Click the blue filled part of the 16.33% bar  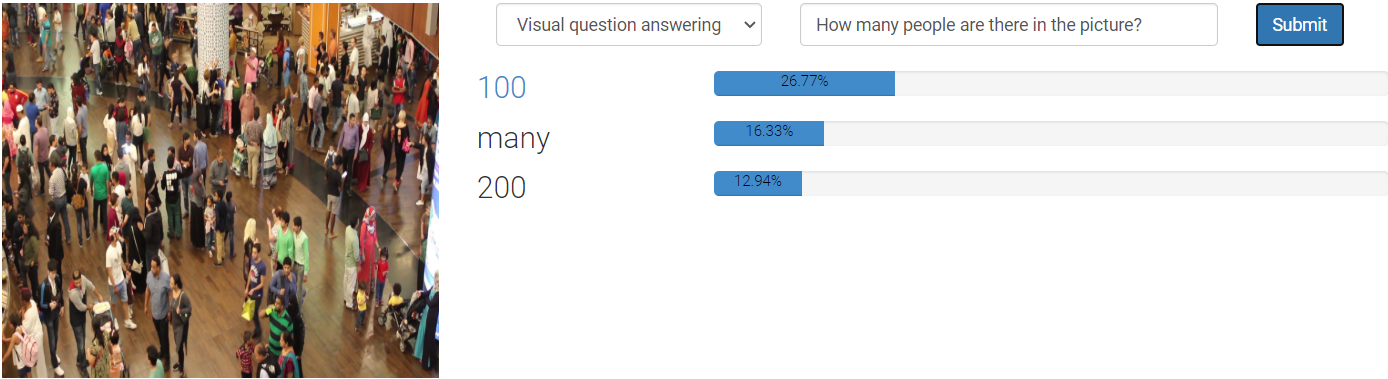(769, 133)
